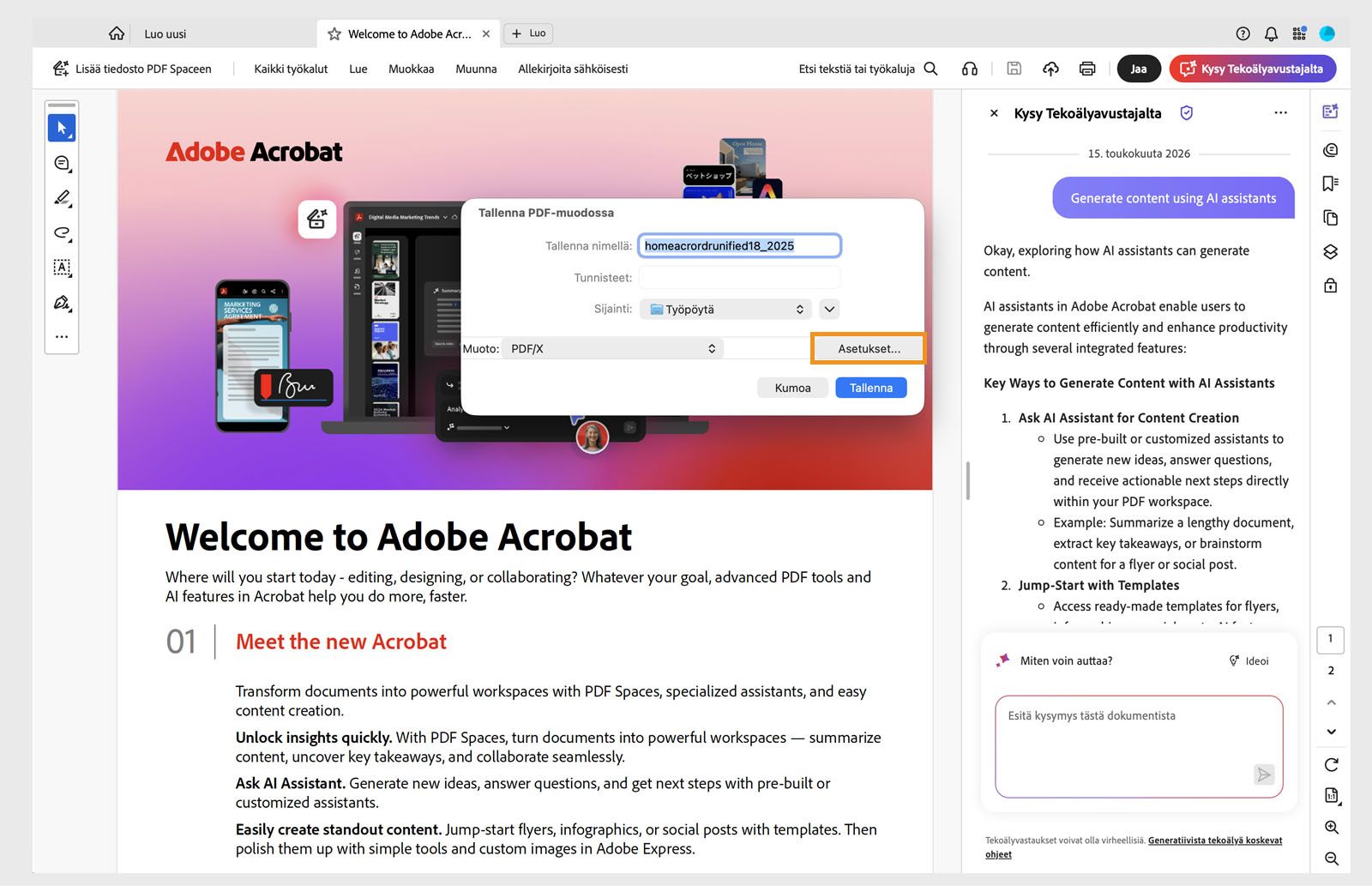Star the Welcome to Adobe Acrobat tab

point(334,34)
